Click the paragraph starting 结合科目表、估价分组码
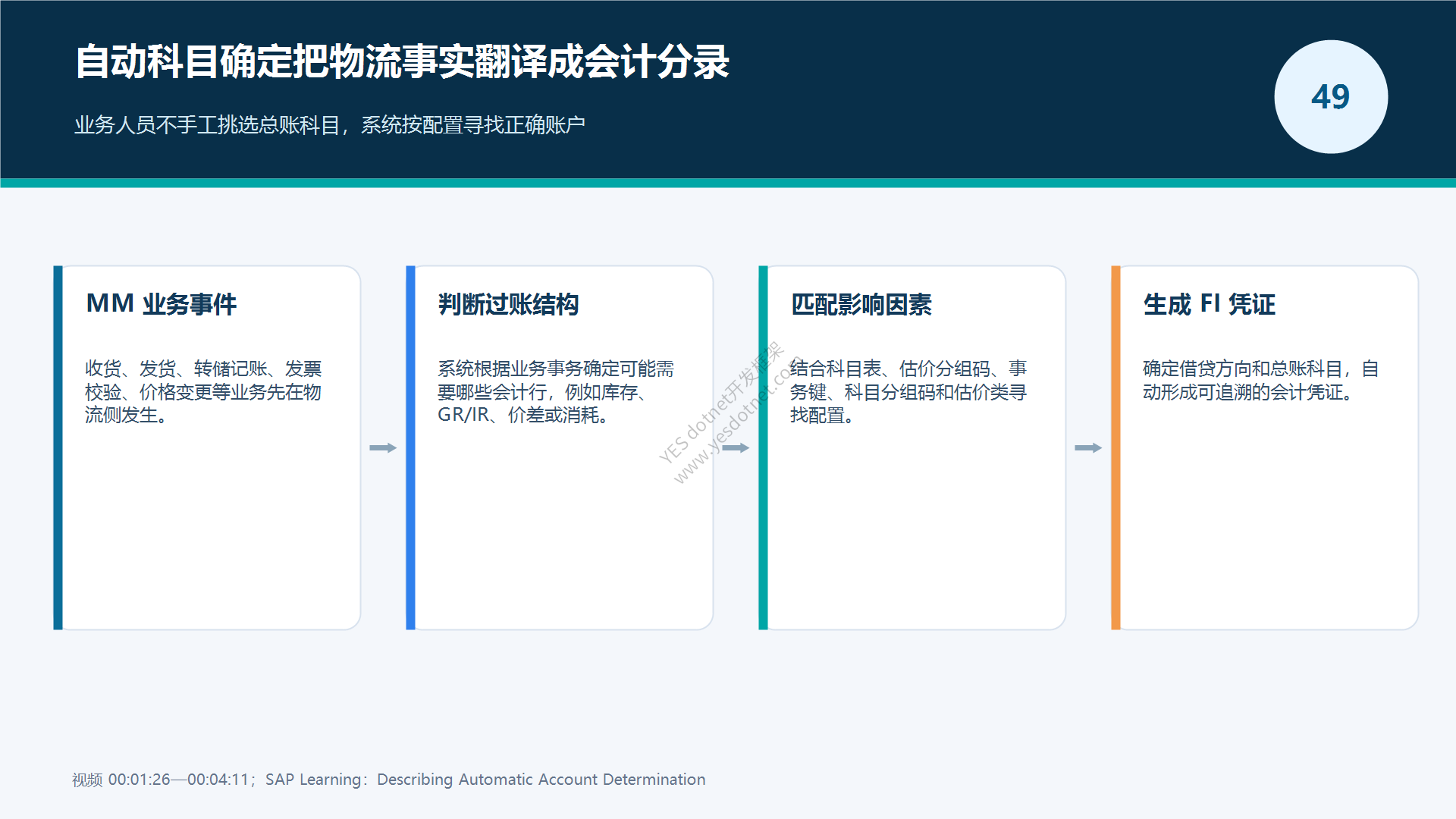 tap(908, 392)
